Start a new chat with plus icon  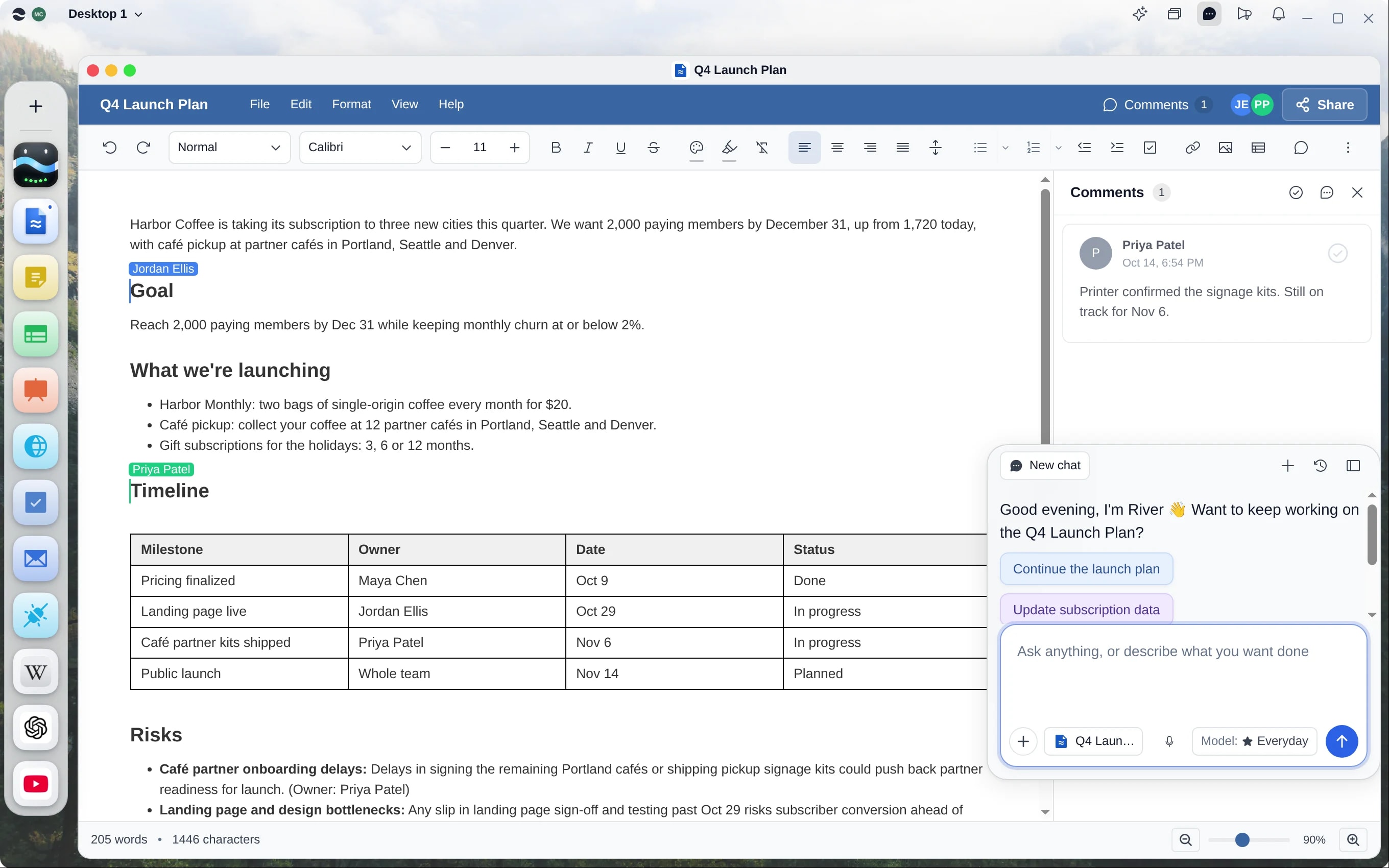pyautogui.click(x=1287, y=466)
